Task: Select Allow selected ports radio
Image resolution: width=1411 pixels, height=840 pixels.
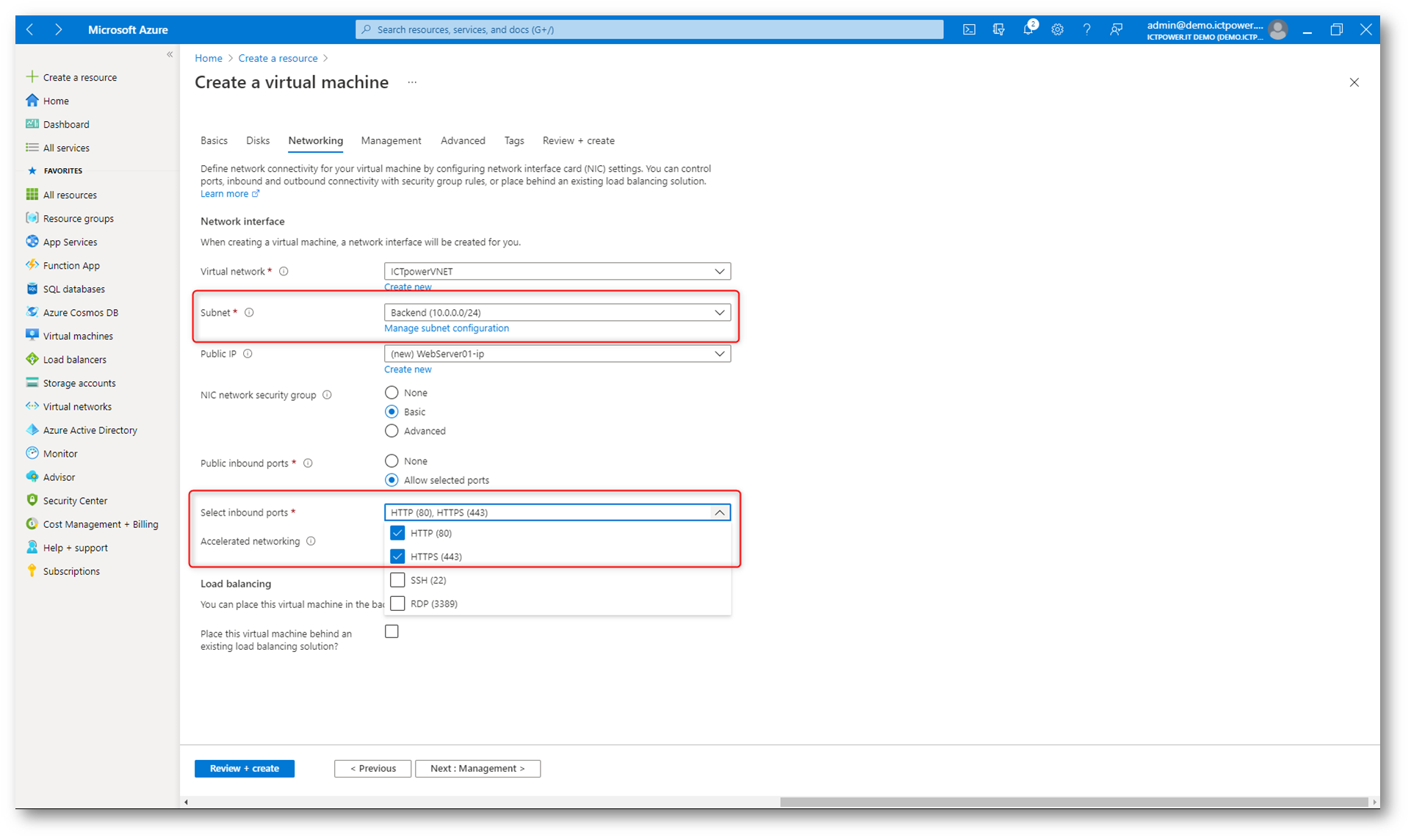Action: (391, 479)
